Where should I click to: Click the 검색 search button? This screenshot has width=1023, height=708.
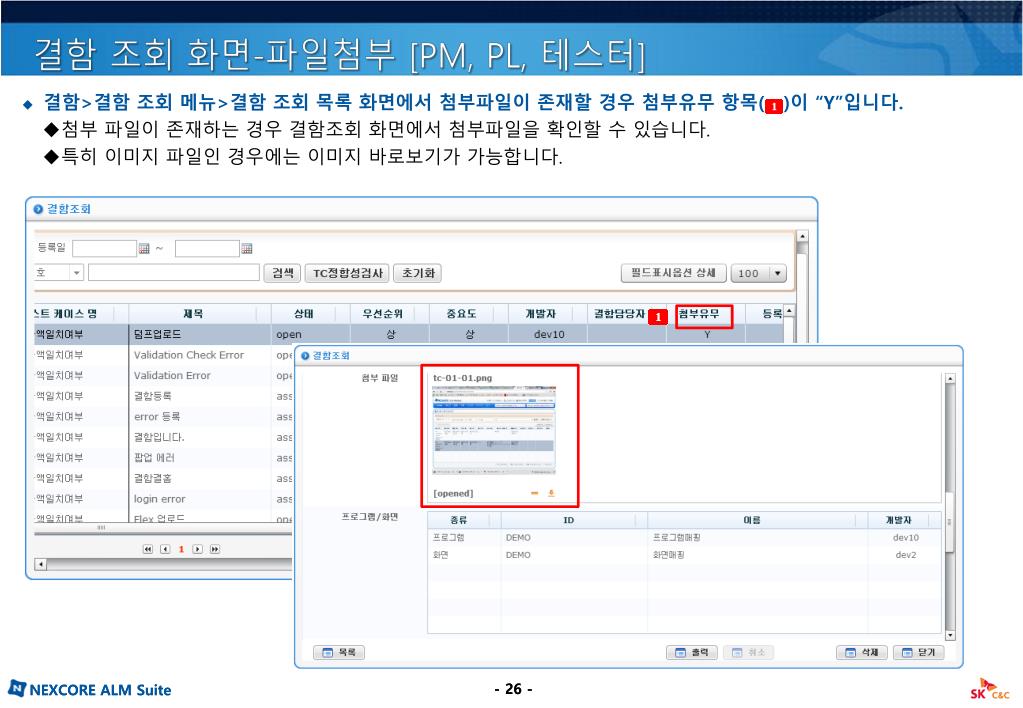[x=283, y=273]
